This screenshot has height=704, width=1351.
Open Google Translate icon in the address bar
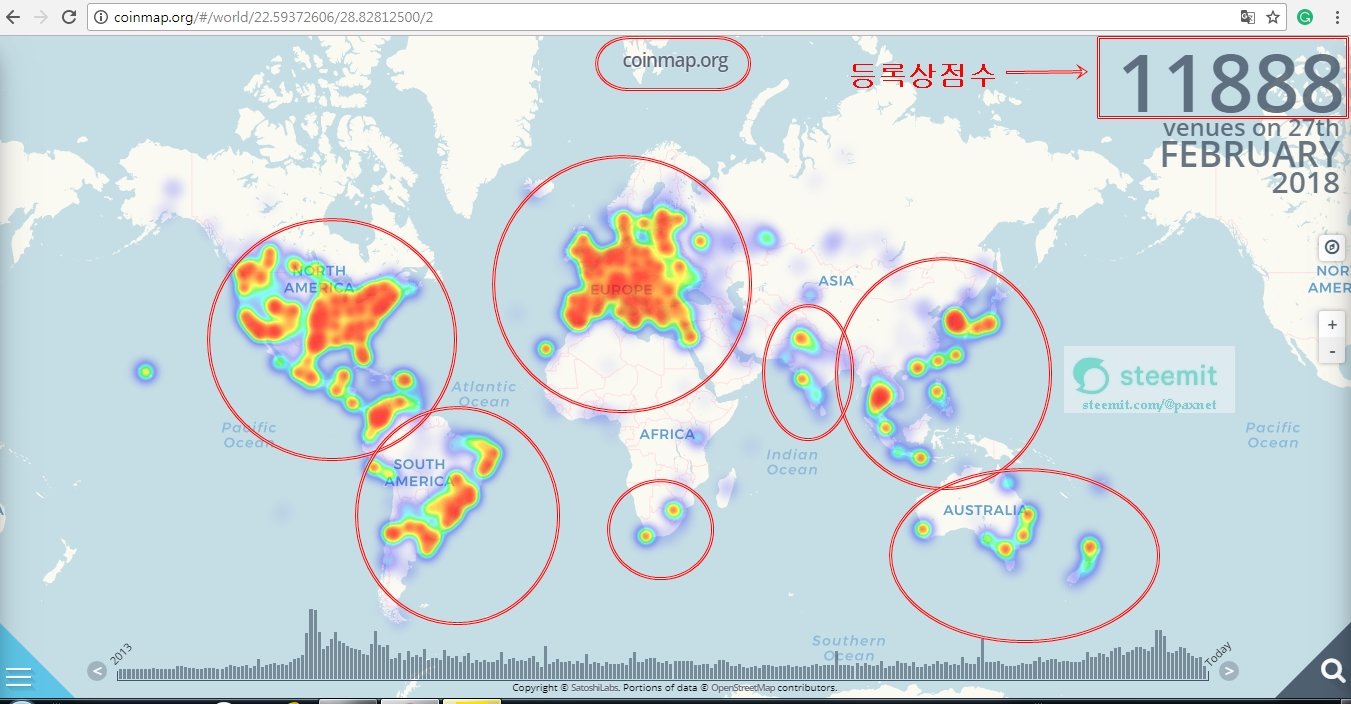(1249, 16)
